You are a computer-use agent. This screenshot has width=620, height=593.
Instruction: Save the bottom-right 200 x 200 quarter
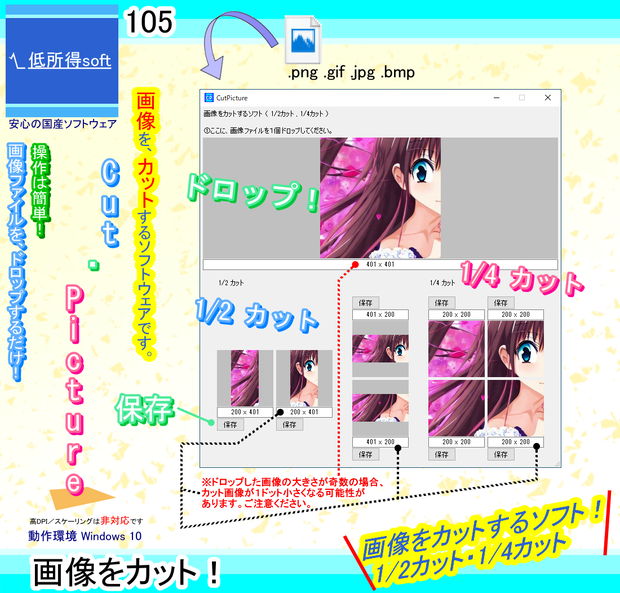tap(501, 455)
